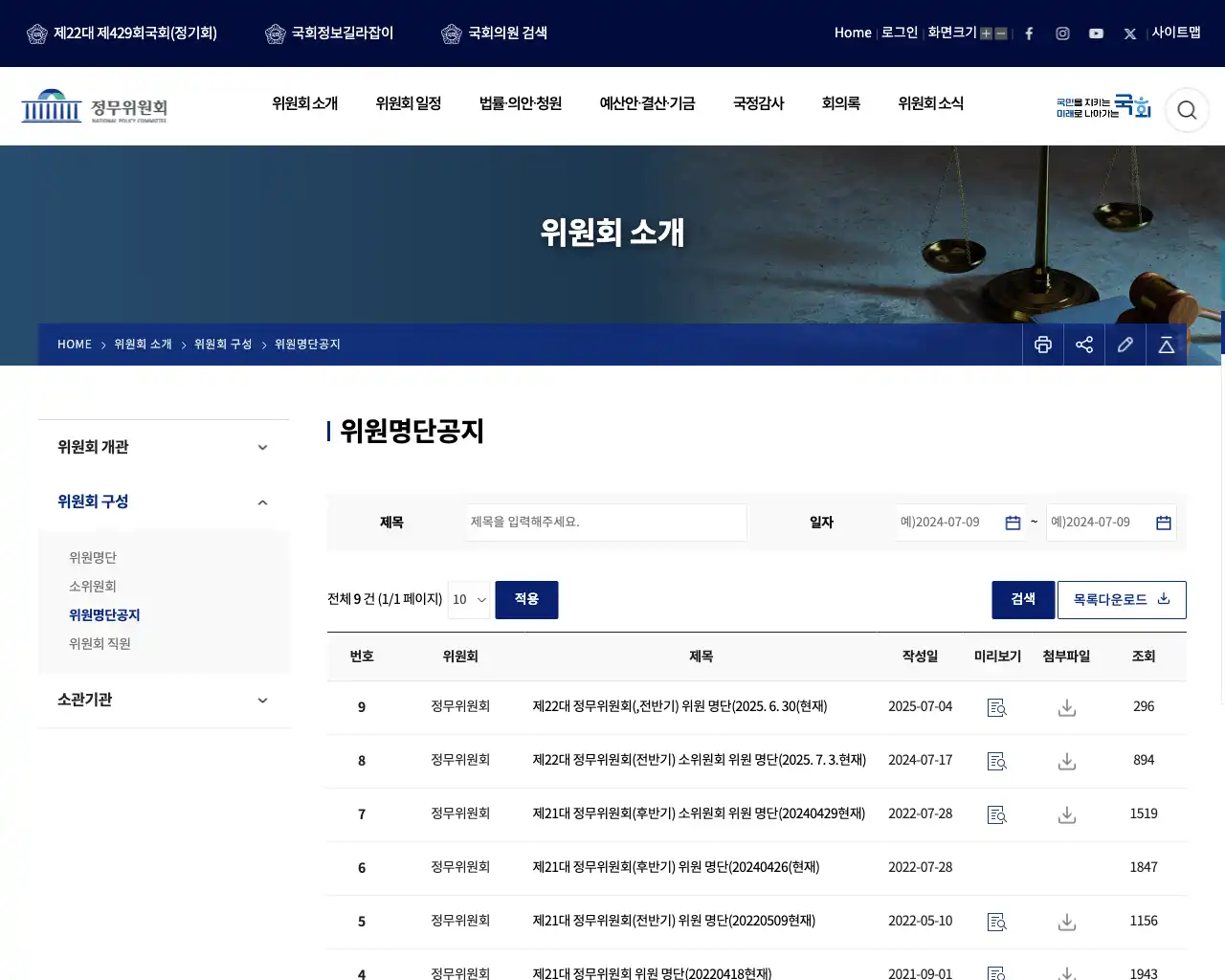Preview row 9 document icon
The height and width of the screenshot is (980, 1225).
pyautogui.click(x=997, y=707)
